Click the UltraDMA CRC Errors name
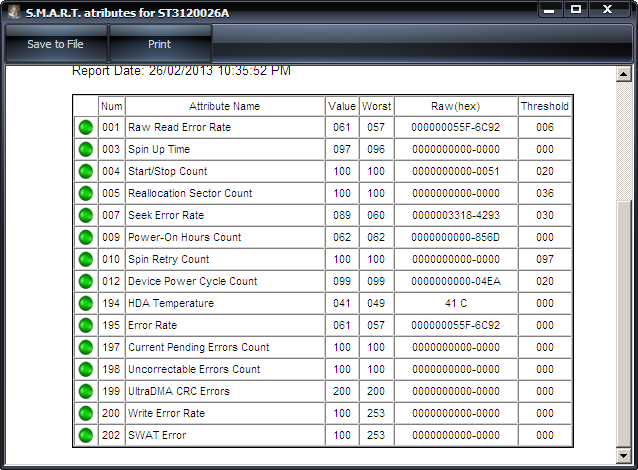This screenshot has width=638, height=470. pyautogui.click(x=179, y=391)
